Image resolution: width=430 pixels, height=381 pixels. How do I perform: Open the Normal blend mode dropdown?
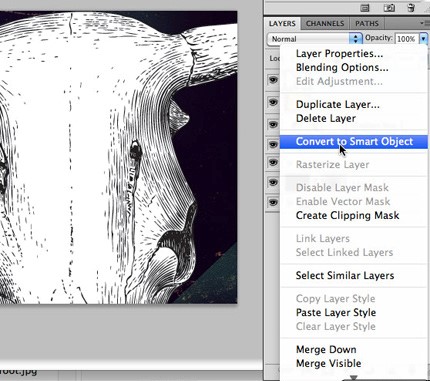coord(315,39)
